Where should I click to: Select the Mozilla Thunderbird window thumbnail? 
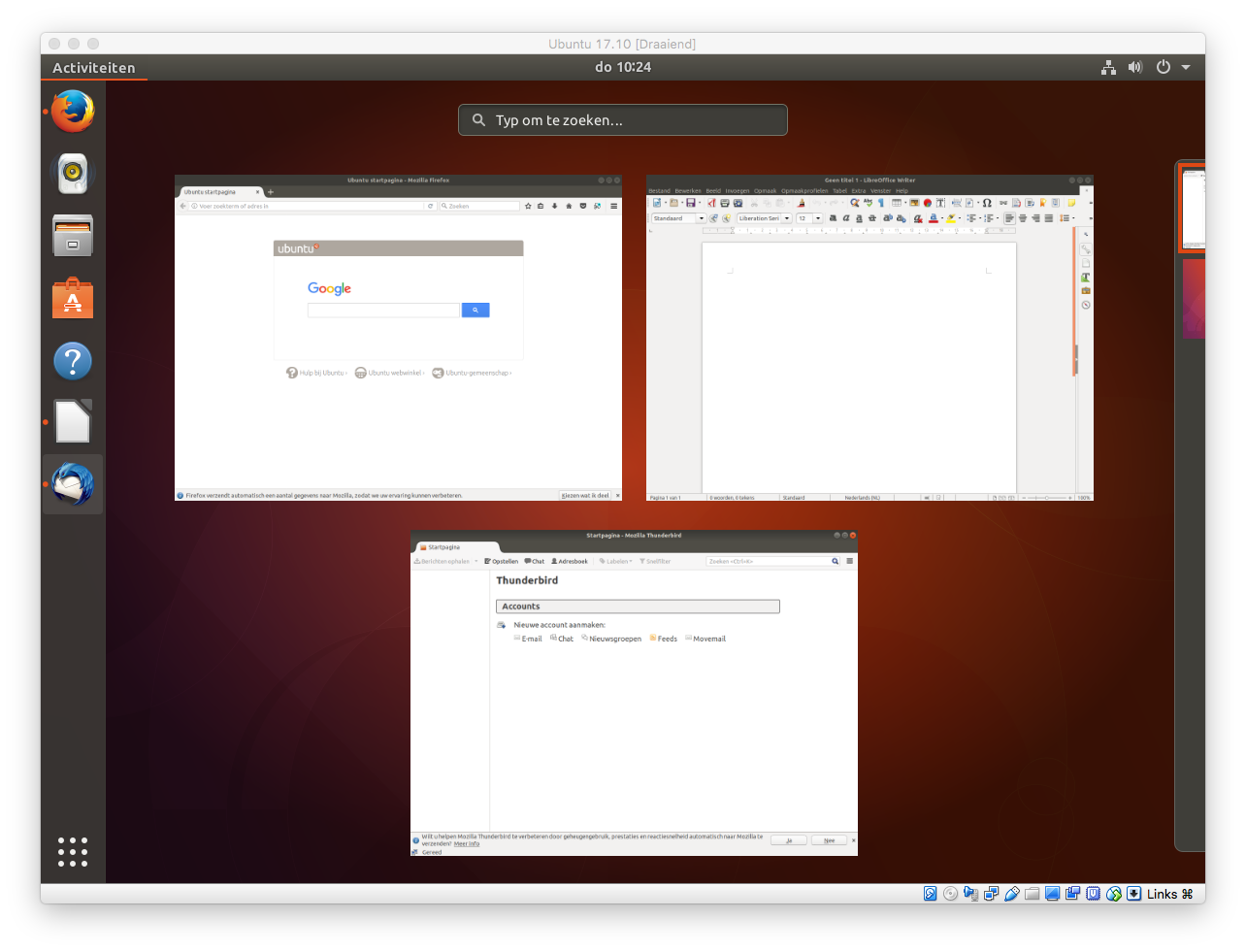[x=634, y=693]
